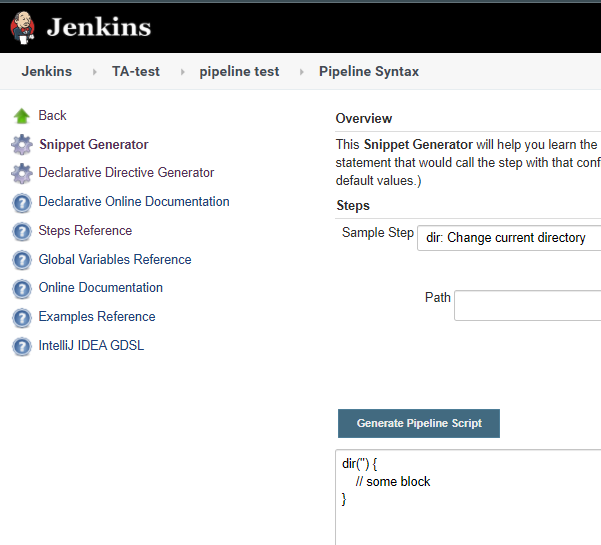Click the Pipeline Syntax breadcrumb
This screenshot has width=601, height=545.
pyautogui.click(x=369, y=72)
